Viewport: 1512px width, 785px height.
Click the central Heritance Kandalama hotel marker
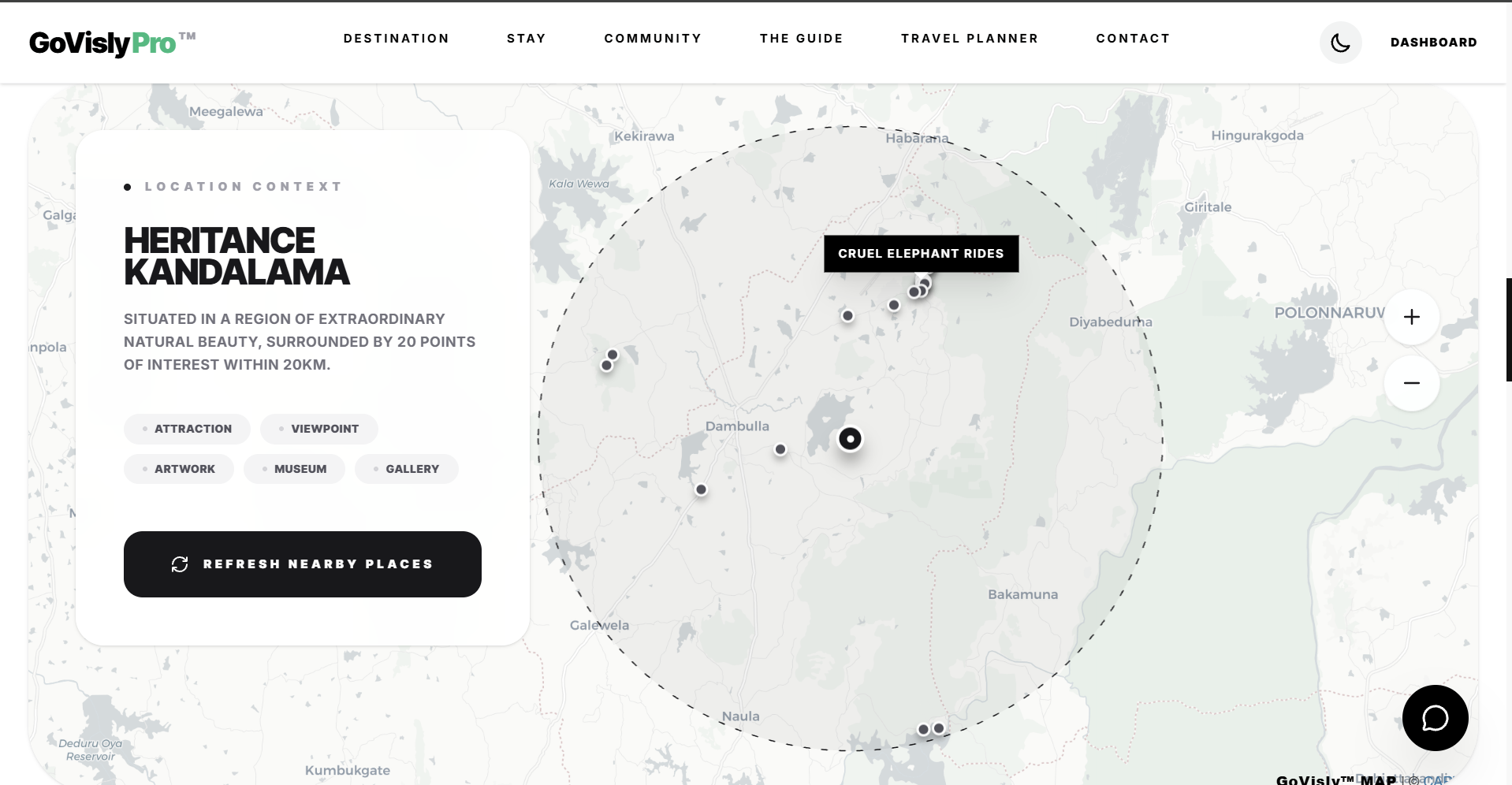(850, 439)
